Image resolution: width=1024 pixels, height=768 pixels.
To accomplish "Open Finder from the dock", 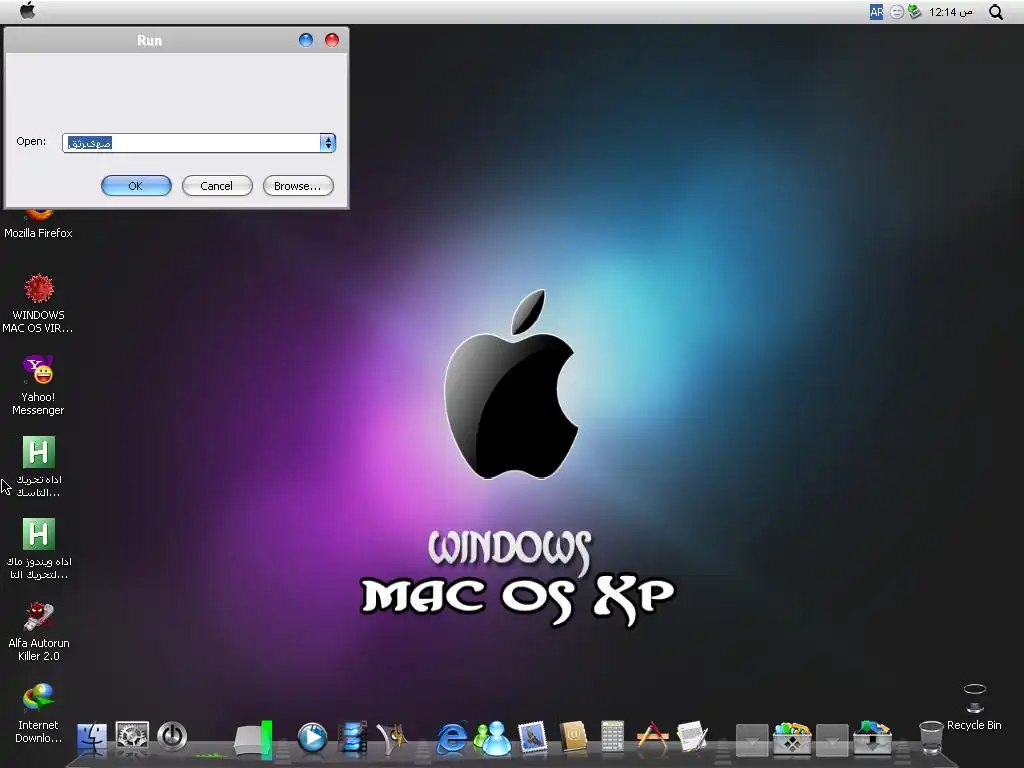I will pyautogui.click(x=91, y=739).
